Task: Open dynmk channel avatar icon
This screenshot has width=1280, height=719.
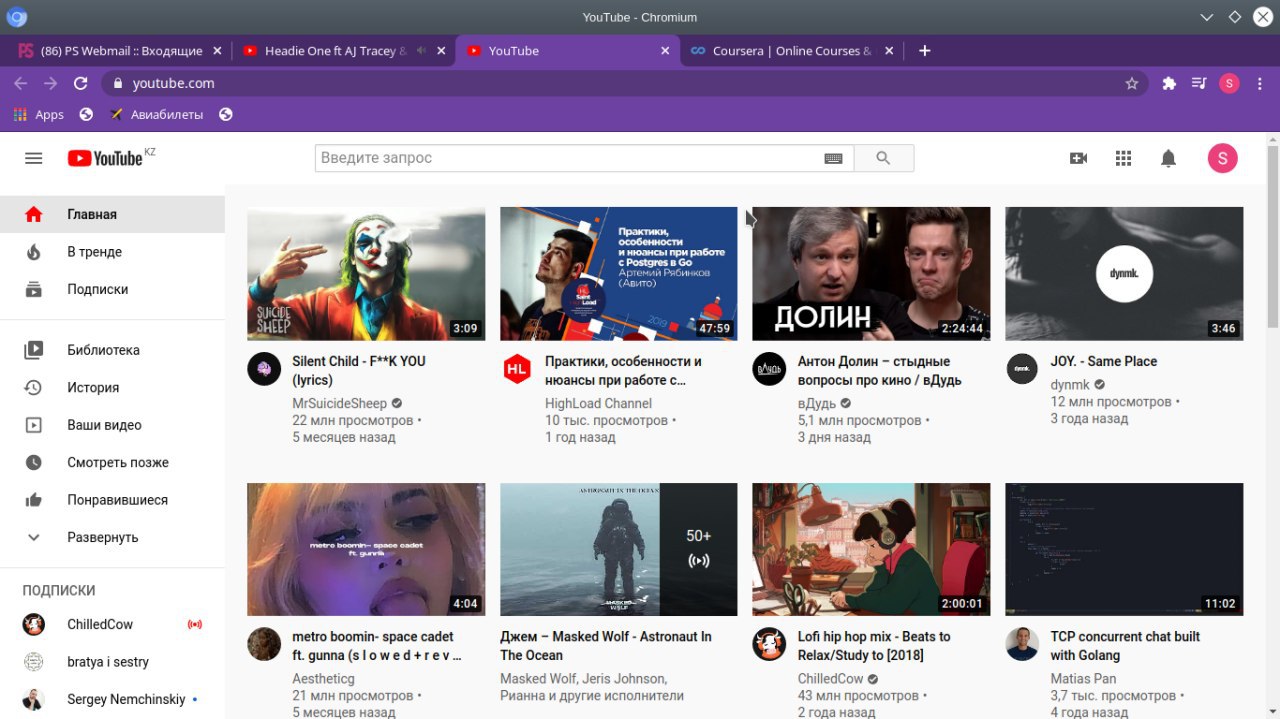Action: (x=1022, y=369)
